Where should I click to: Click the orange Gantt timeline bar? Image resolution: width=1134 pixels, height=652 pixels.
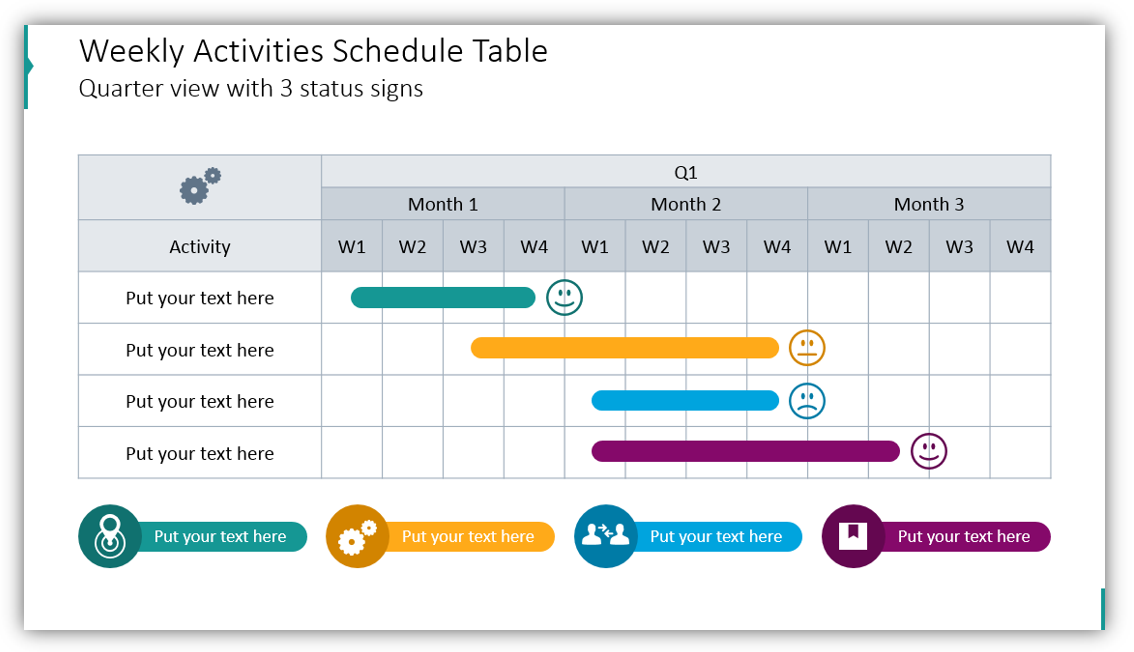624,348
